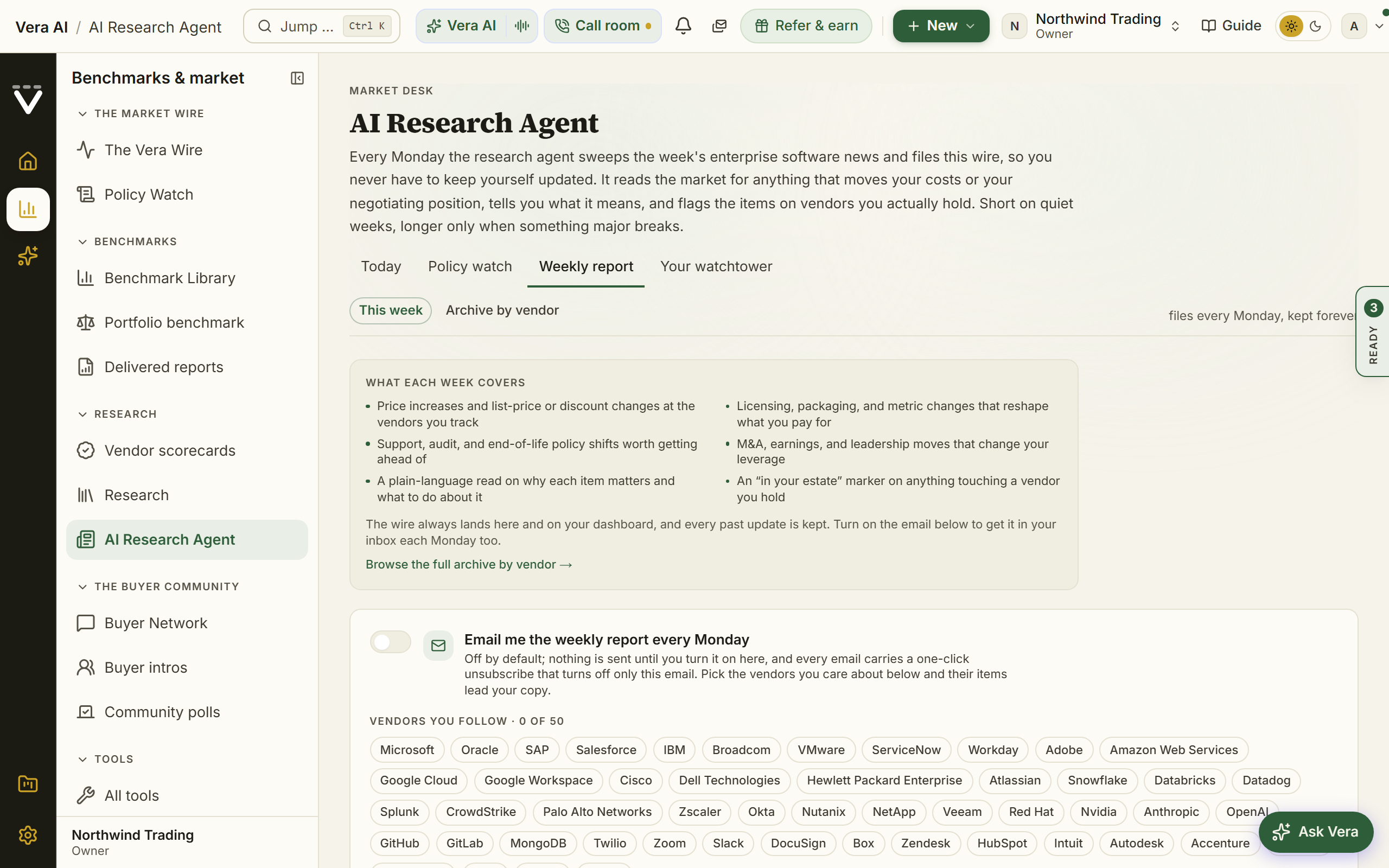Open the folder icon above settings gear

coord(28,784)
